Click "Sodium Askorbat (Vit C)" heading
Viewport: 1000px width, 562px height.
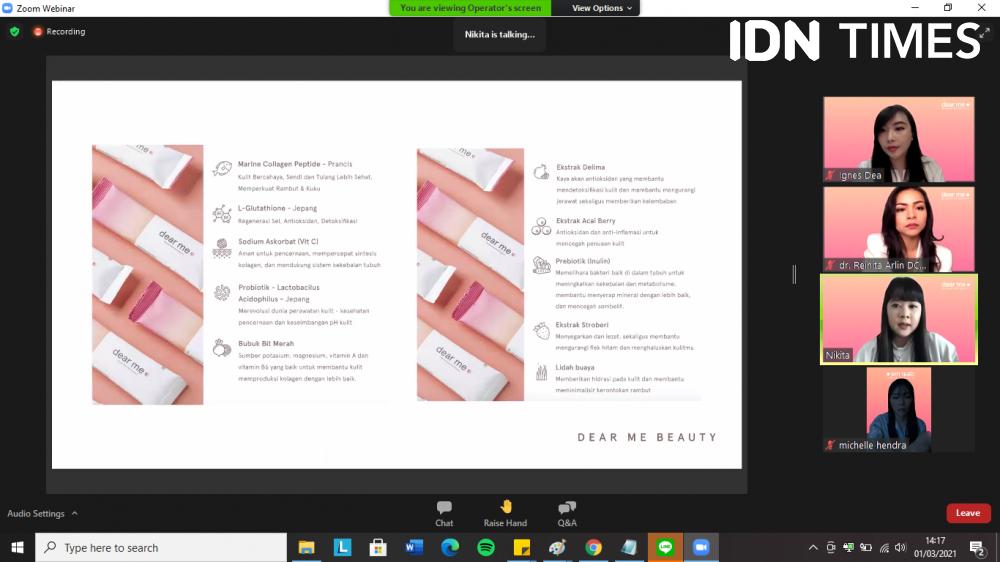[278, 241]
